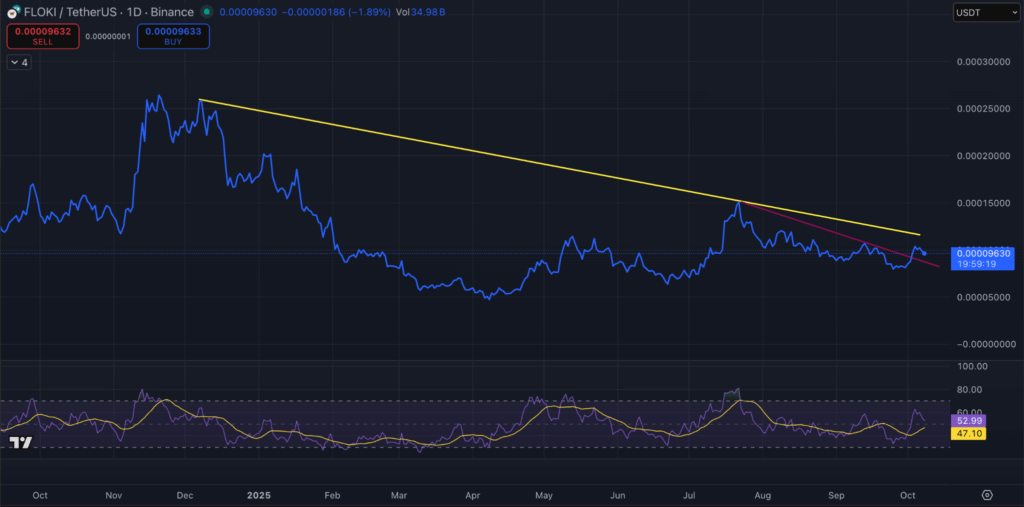The width and height of the screenshot is (1024, 507).
Task: Click the FLOKI coin logo icon
Action: coord(13,12)
